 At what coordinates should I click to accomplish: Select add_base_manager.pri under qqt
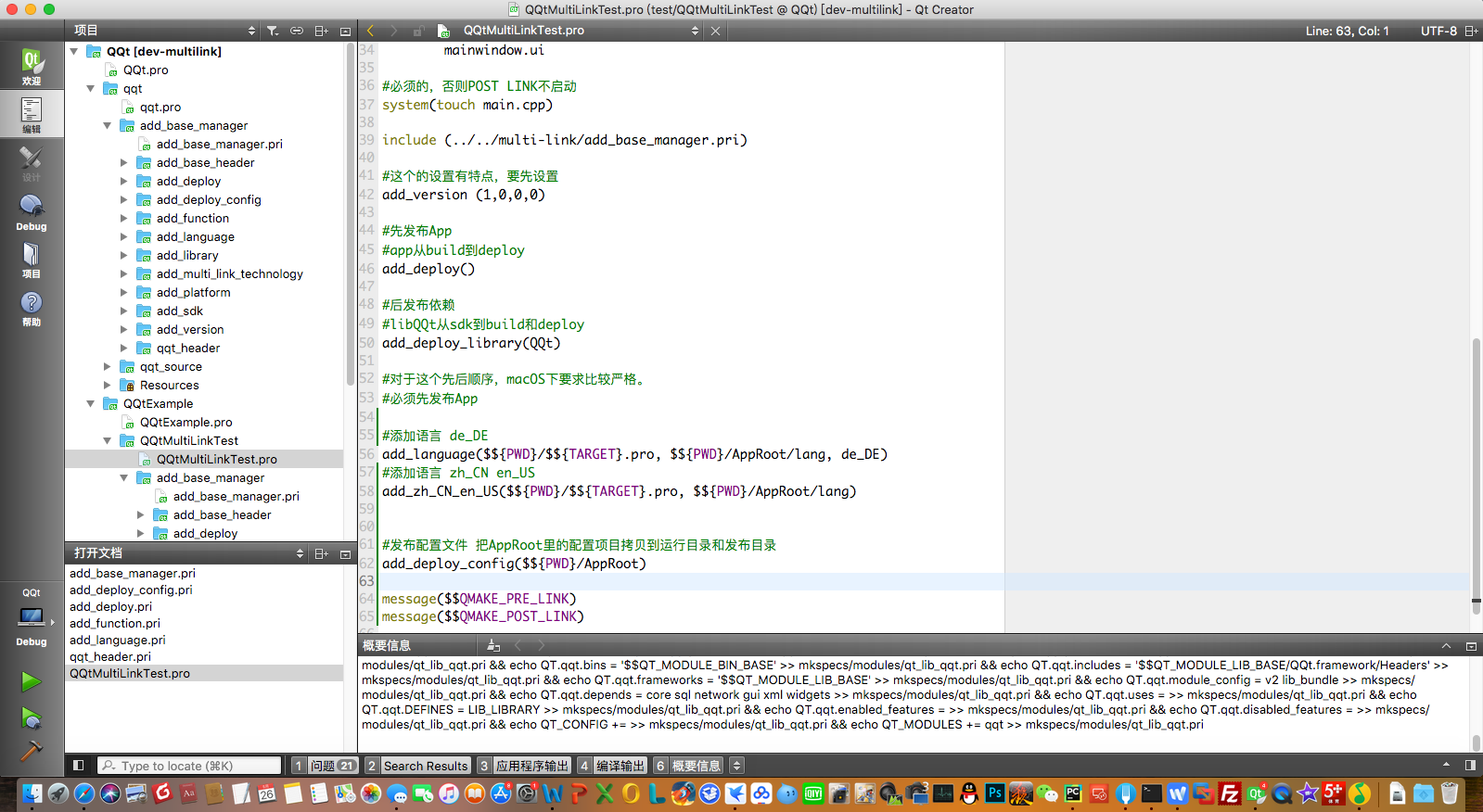(x=219, y=144)
